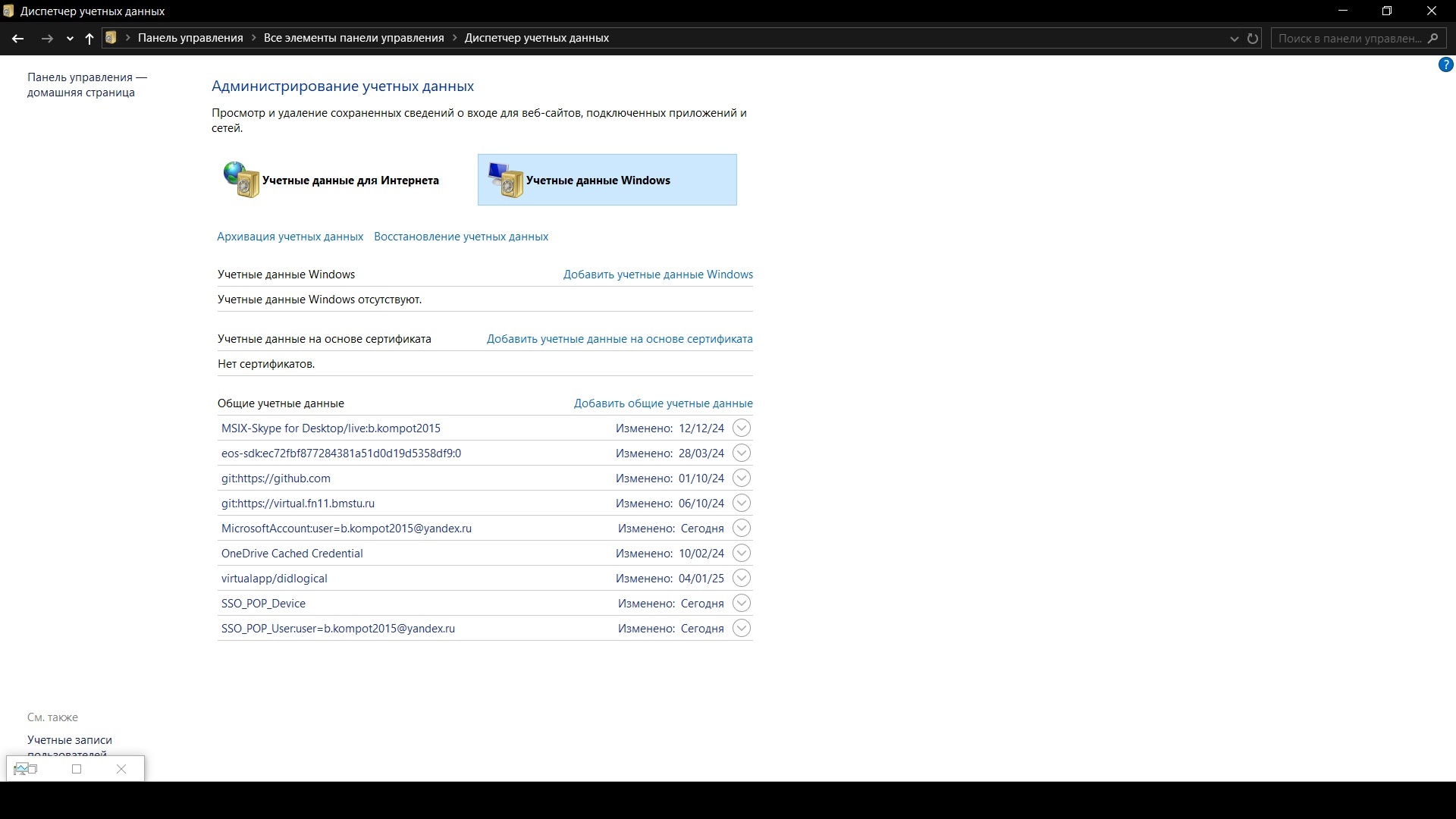1456x819 pixels.
Task: Click 'Архивация учетных данных' link
Action: [290, 237]
